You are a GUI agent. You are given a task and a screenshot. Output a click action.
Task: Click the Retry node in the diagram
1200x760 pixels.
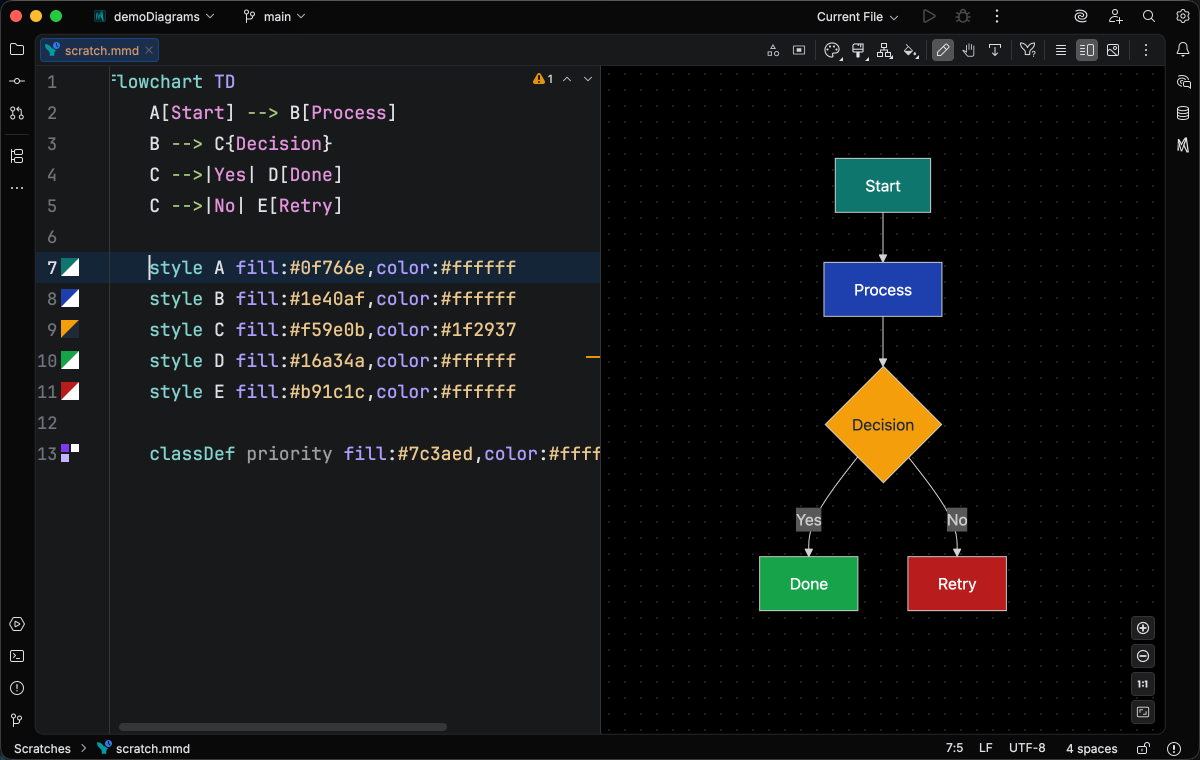point(957,584)
